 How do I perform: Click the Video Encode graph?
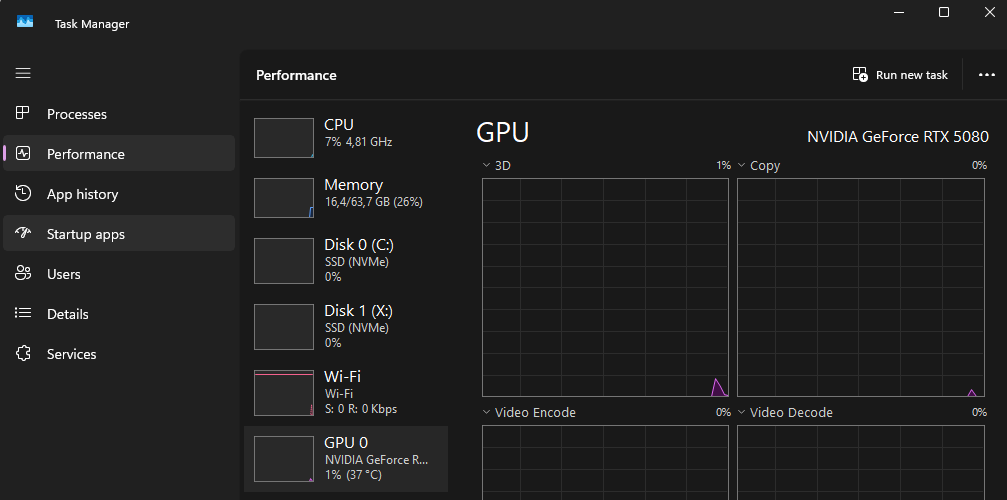click(x=606, y=462)
